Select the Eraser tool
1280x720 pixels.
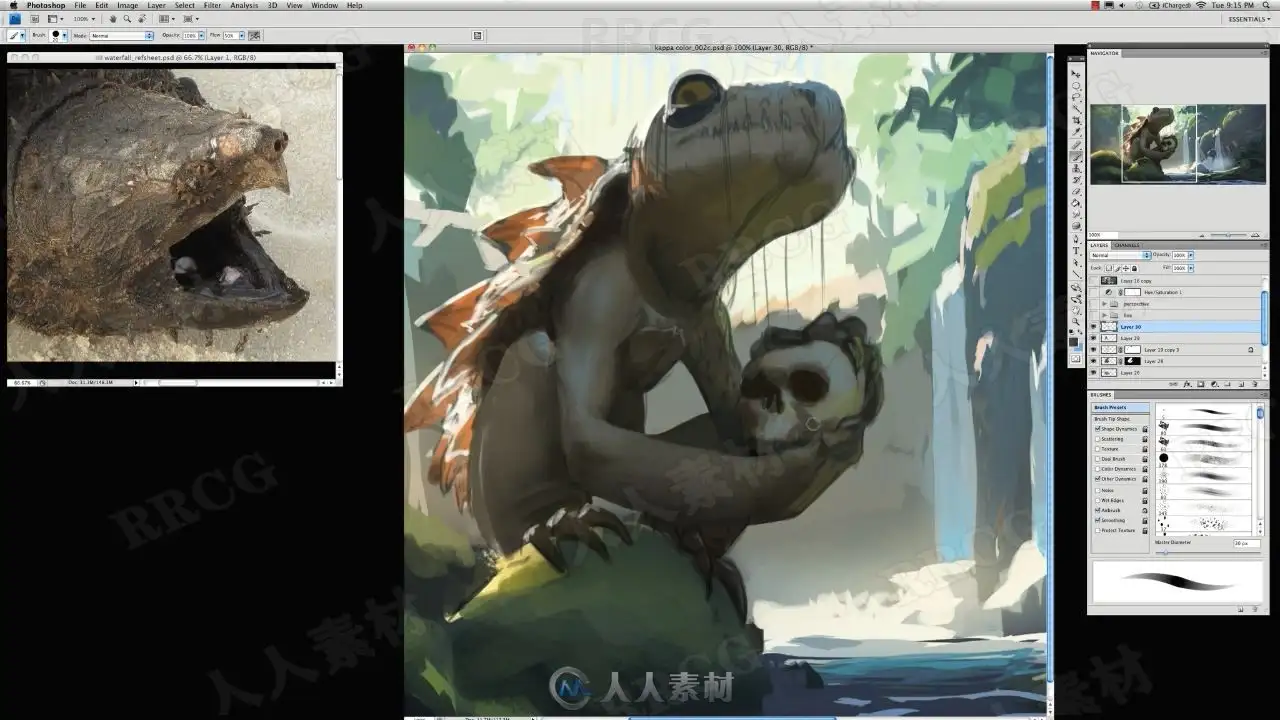(1076, 192)
